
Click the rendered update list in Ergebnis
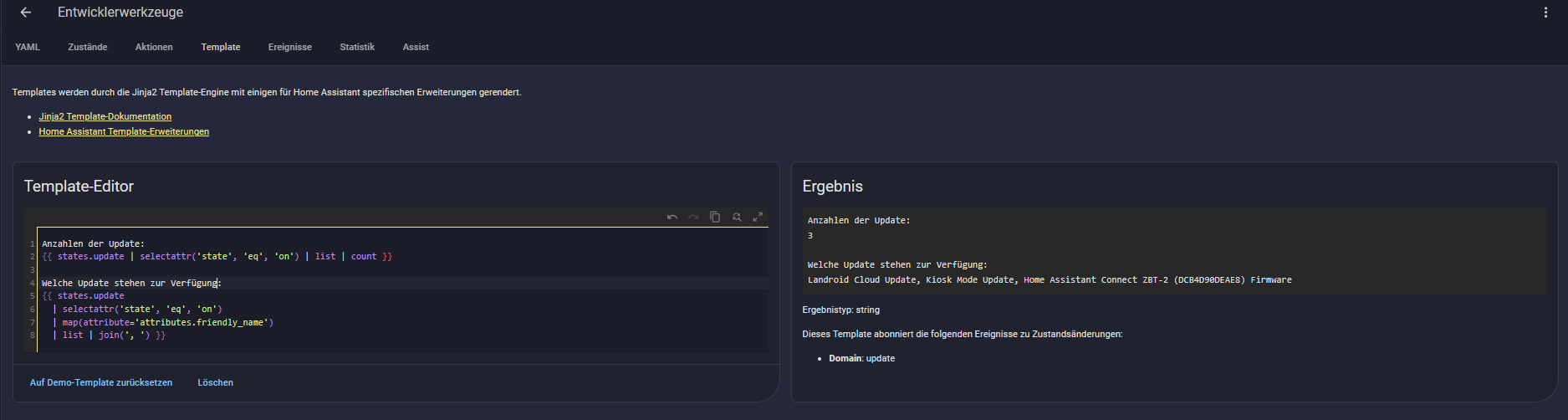(1049, 280)
